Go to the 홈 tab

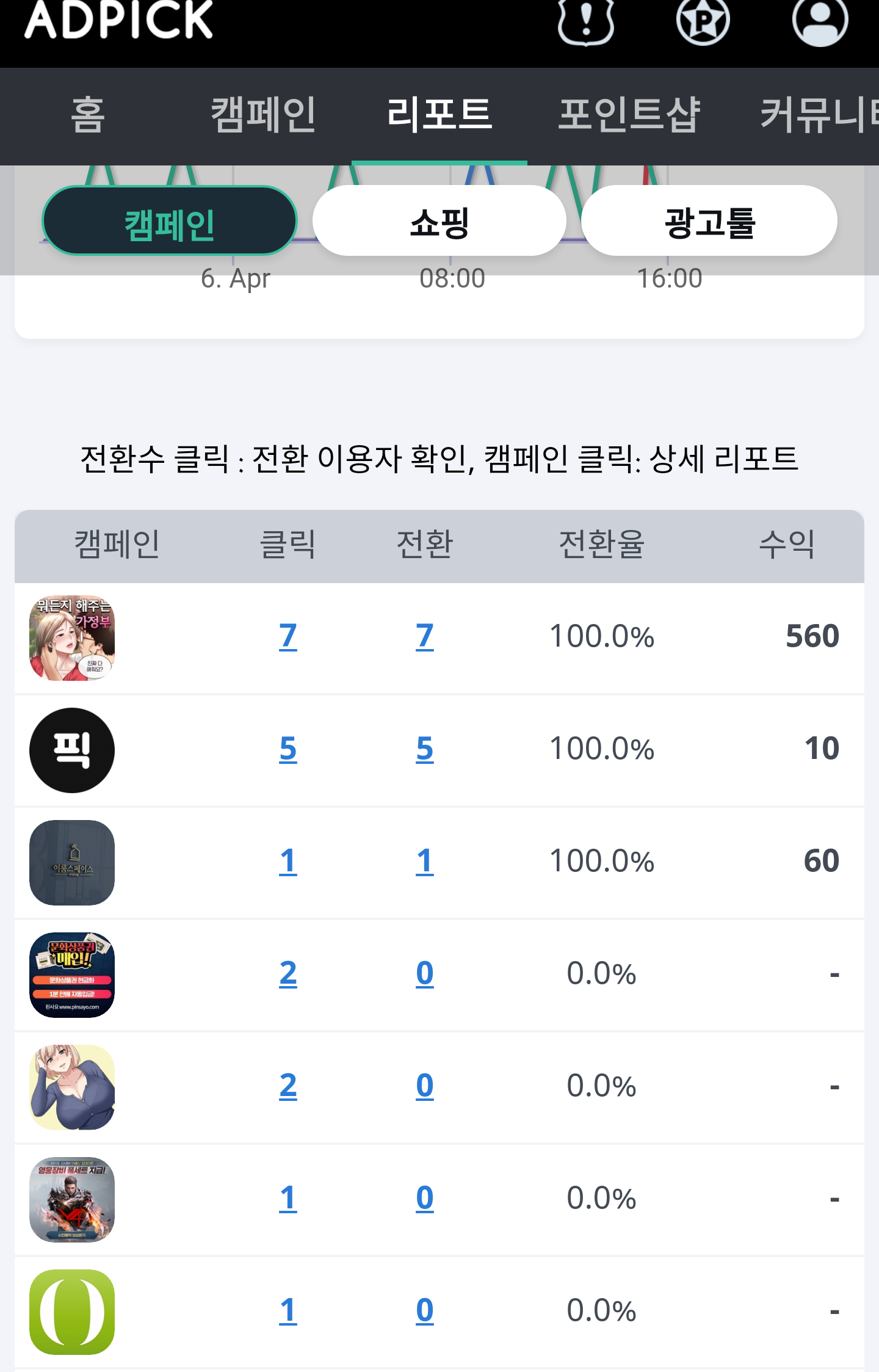click(88, 115)
